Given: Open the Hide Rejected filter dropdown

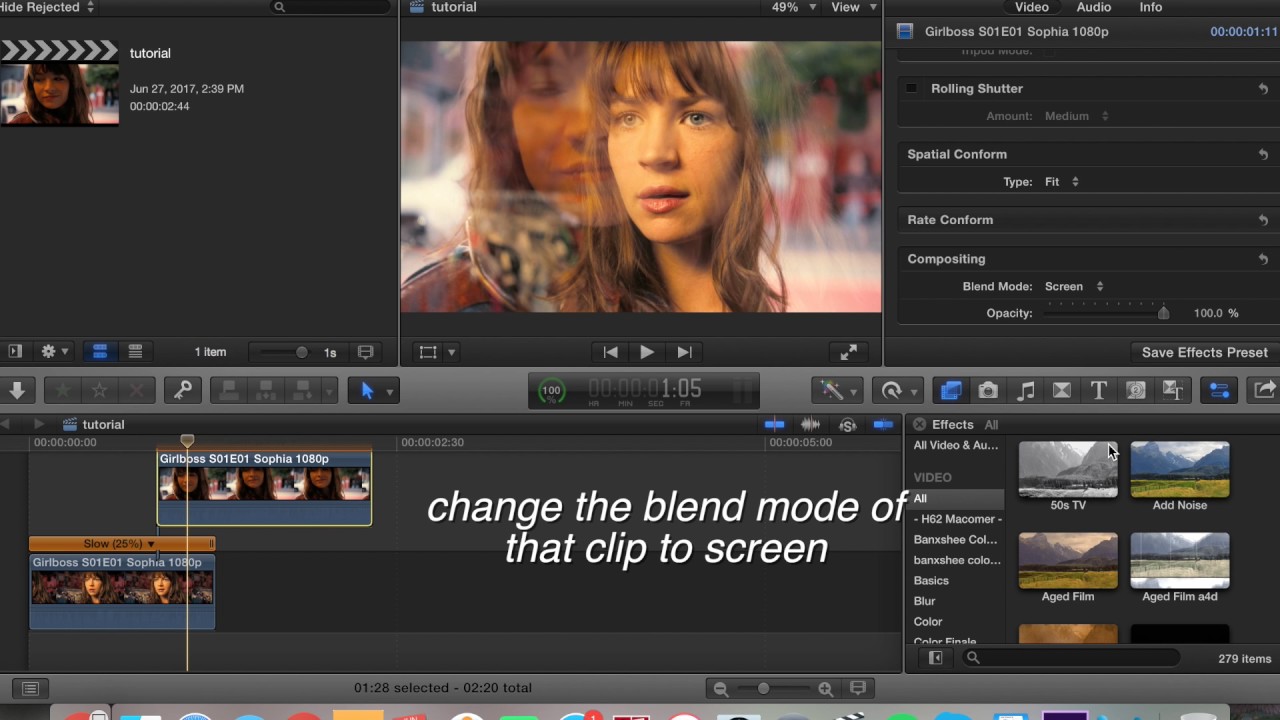Looking at the screenshot, I should pos(48,7).
